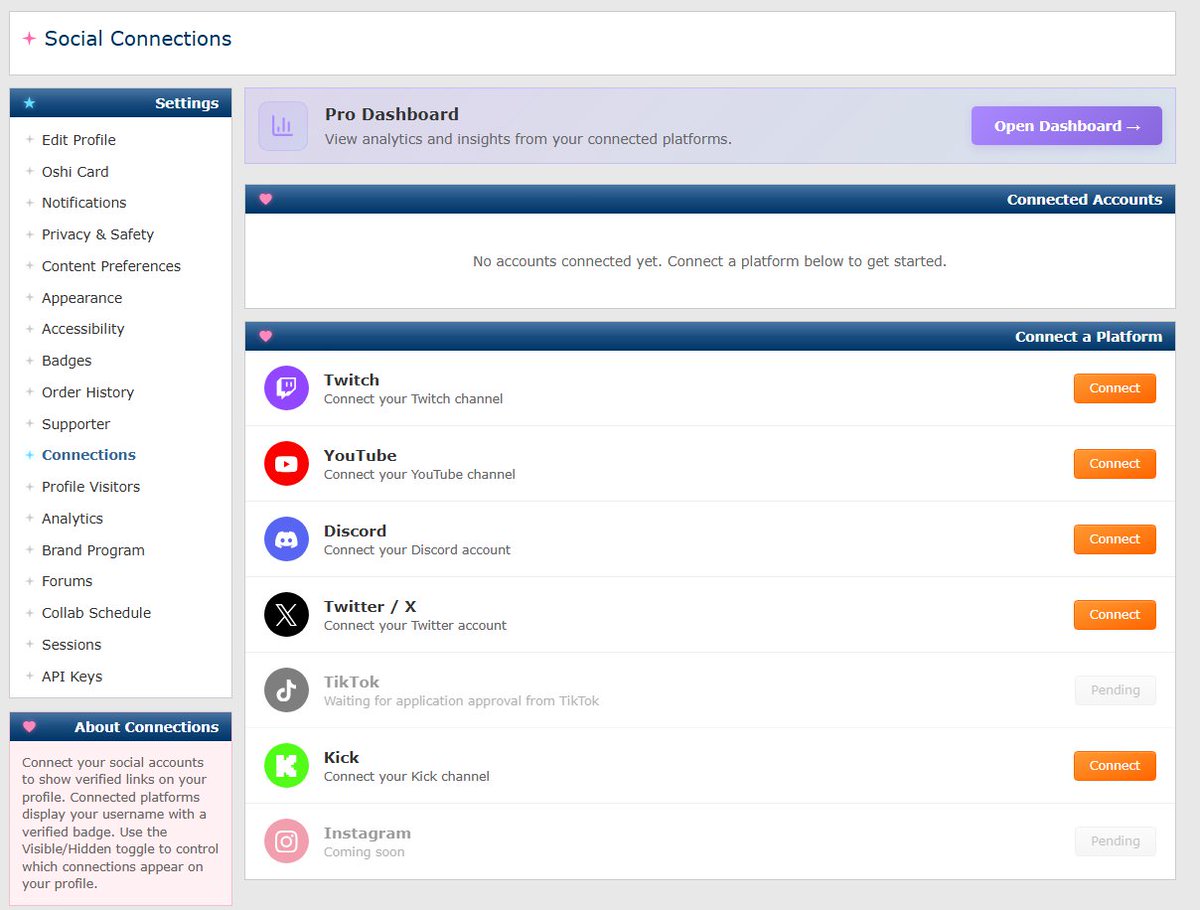Image resolution: width=1200 pixels, height=910 pixels.
Task: Click the Twitter / X platform name
Action: tap(370, 607)
